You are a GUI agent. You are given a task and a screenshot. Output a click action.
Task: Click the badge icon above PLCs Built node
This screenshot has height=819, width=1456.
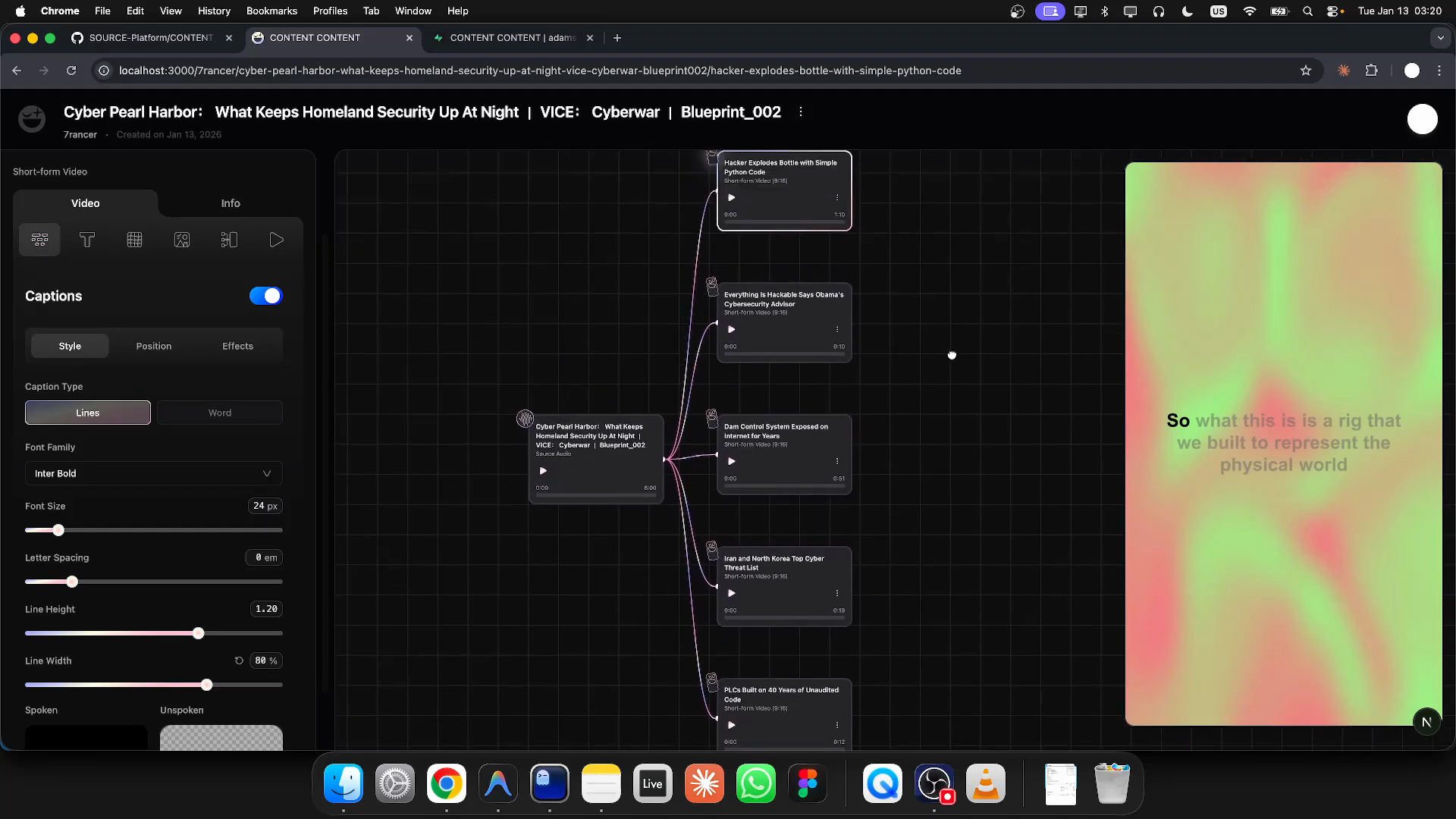coord(711,682)
